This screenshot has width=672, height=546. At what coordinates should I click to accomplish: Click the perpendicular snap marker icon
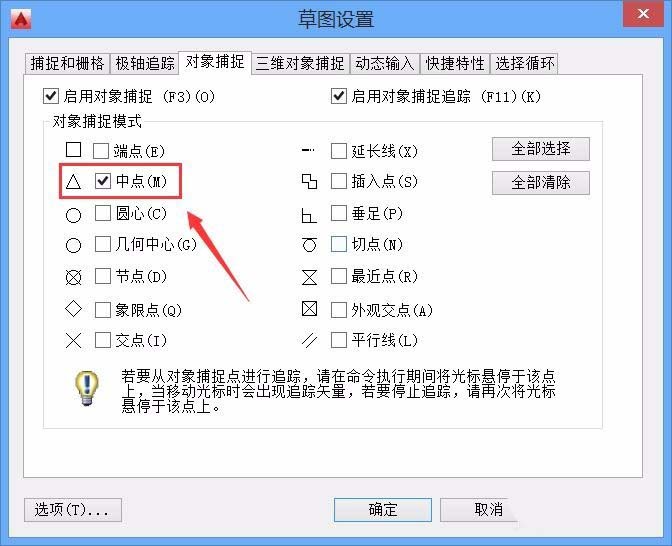click(x=309, y=215)
